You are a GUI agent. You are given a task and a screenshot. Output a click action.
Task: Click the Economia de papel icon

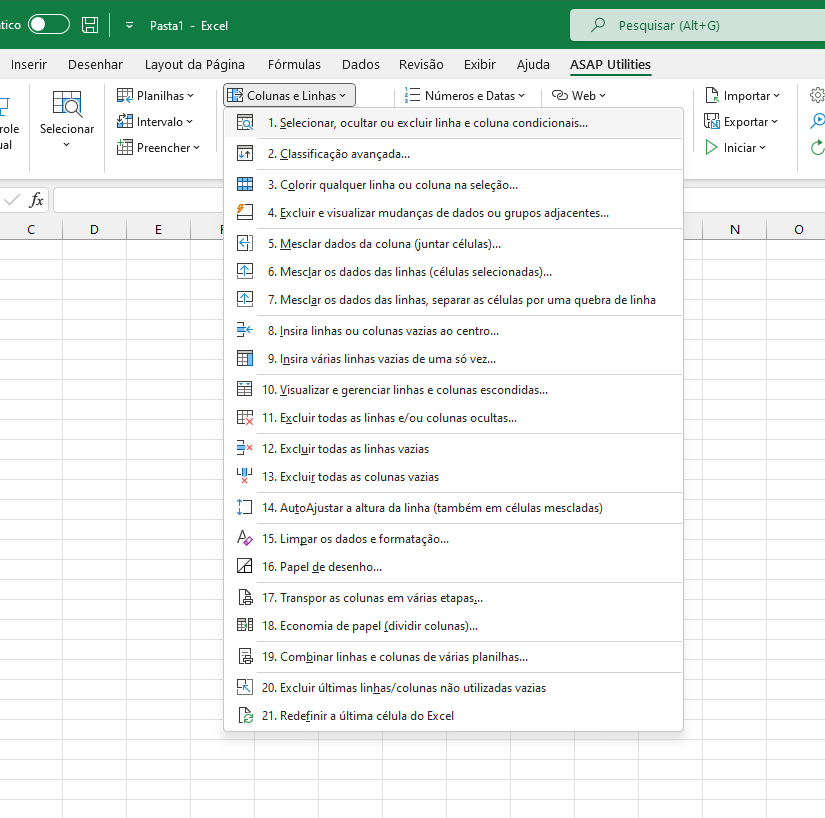point(245,625)
